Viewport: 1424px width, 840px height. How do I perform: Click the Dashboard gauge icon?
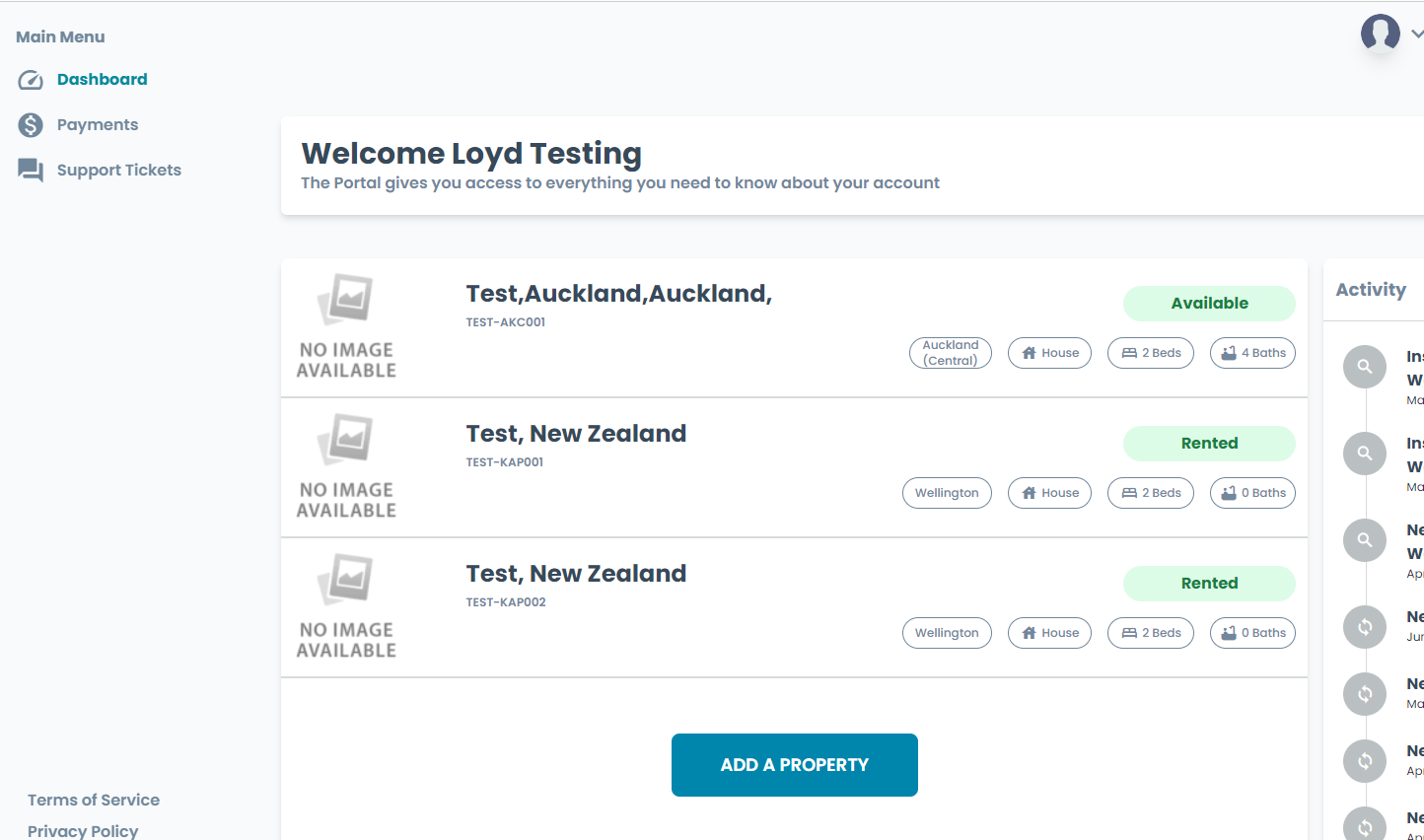click(31, 80)
